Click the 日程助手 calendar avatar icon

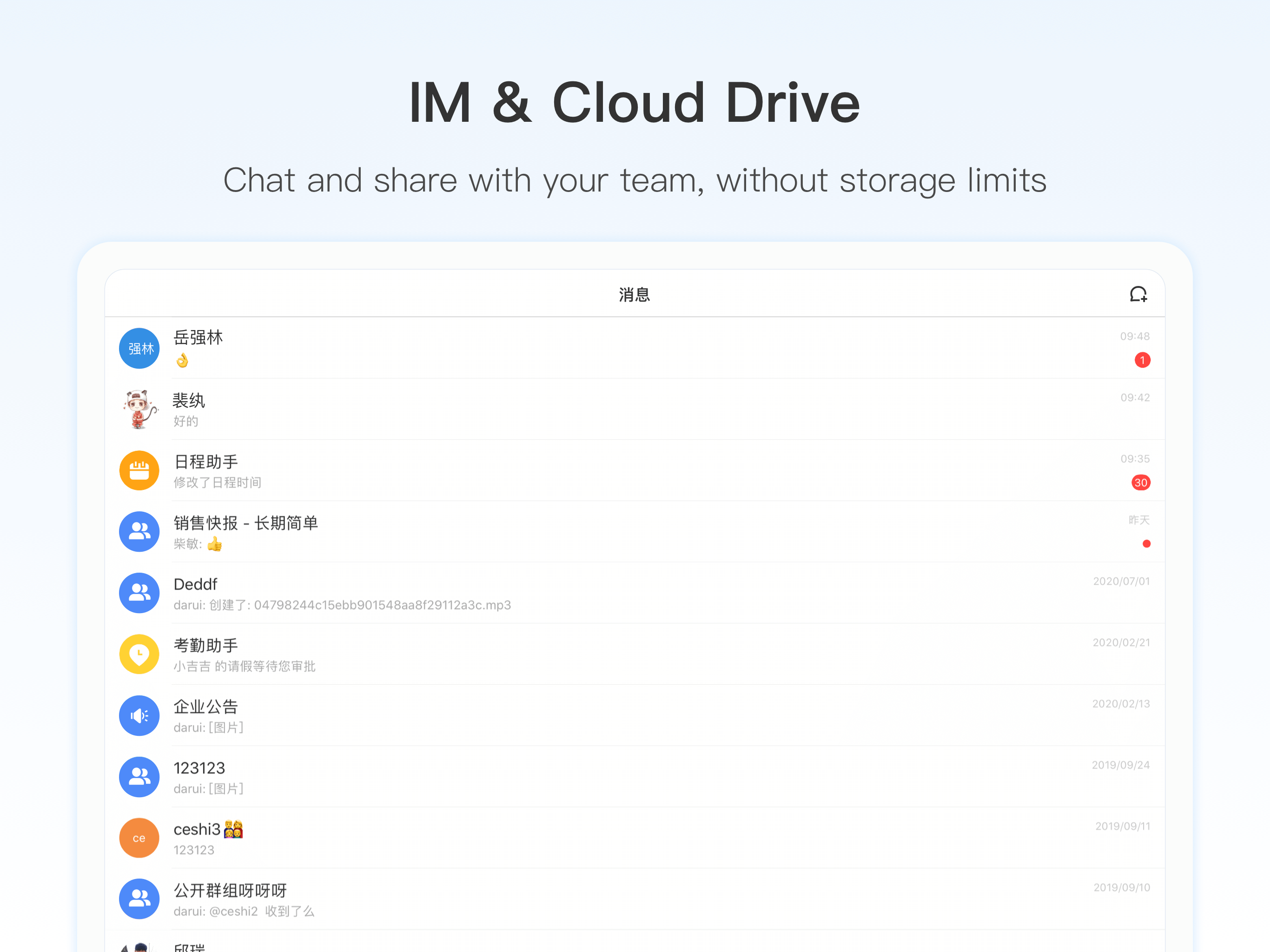[139, 470]
